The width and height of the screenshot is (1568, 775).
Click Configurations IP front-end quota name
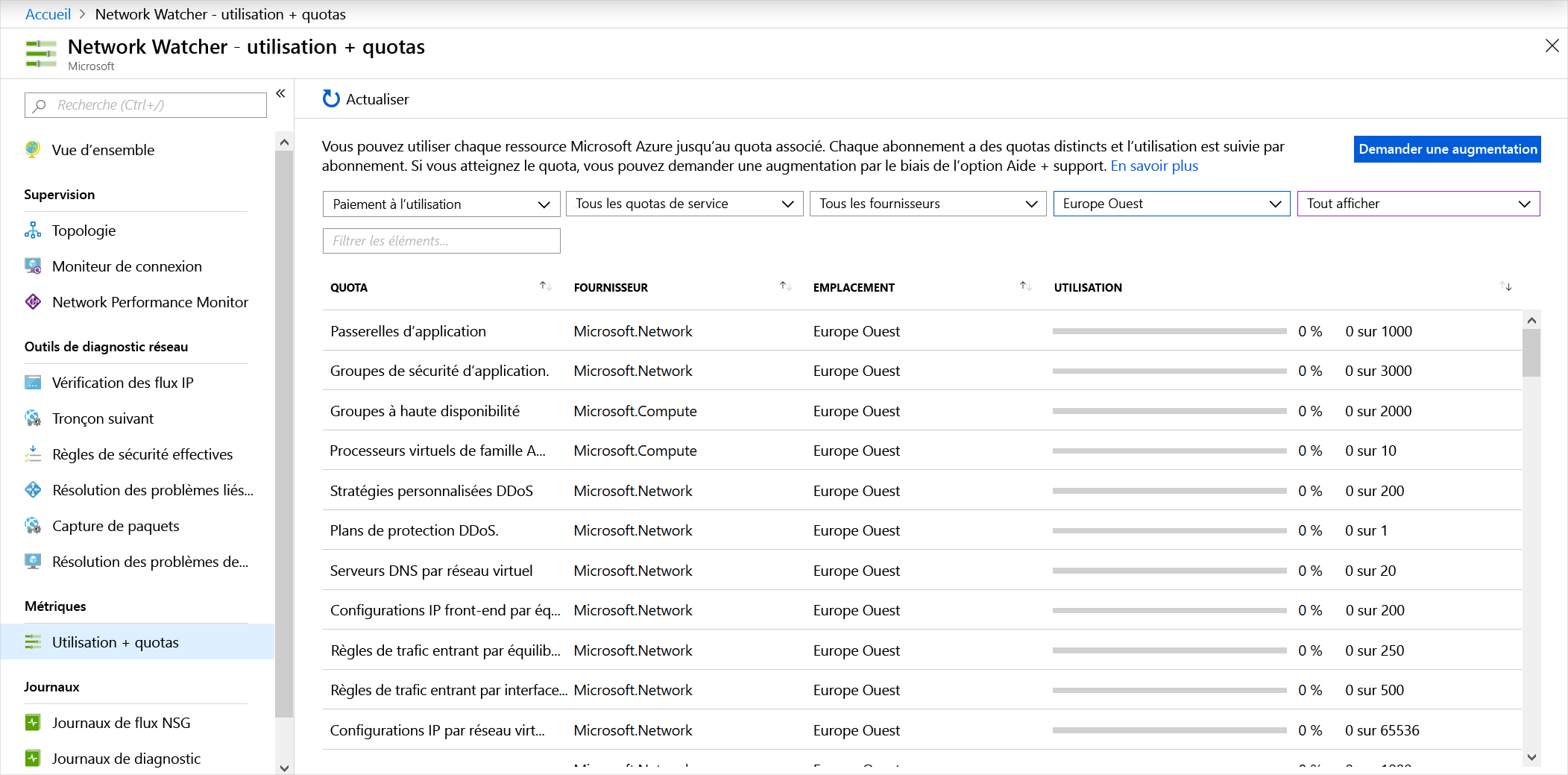(445, 610)
